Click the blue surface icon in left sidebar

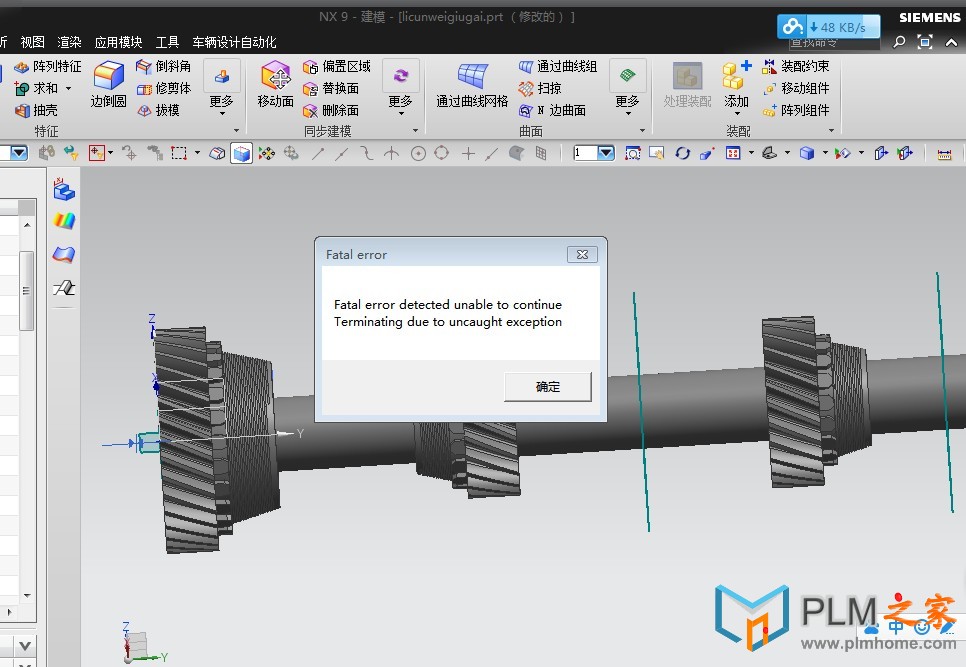(x=64, y=254)
